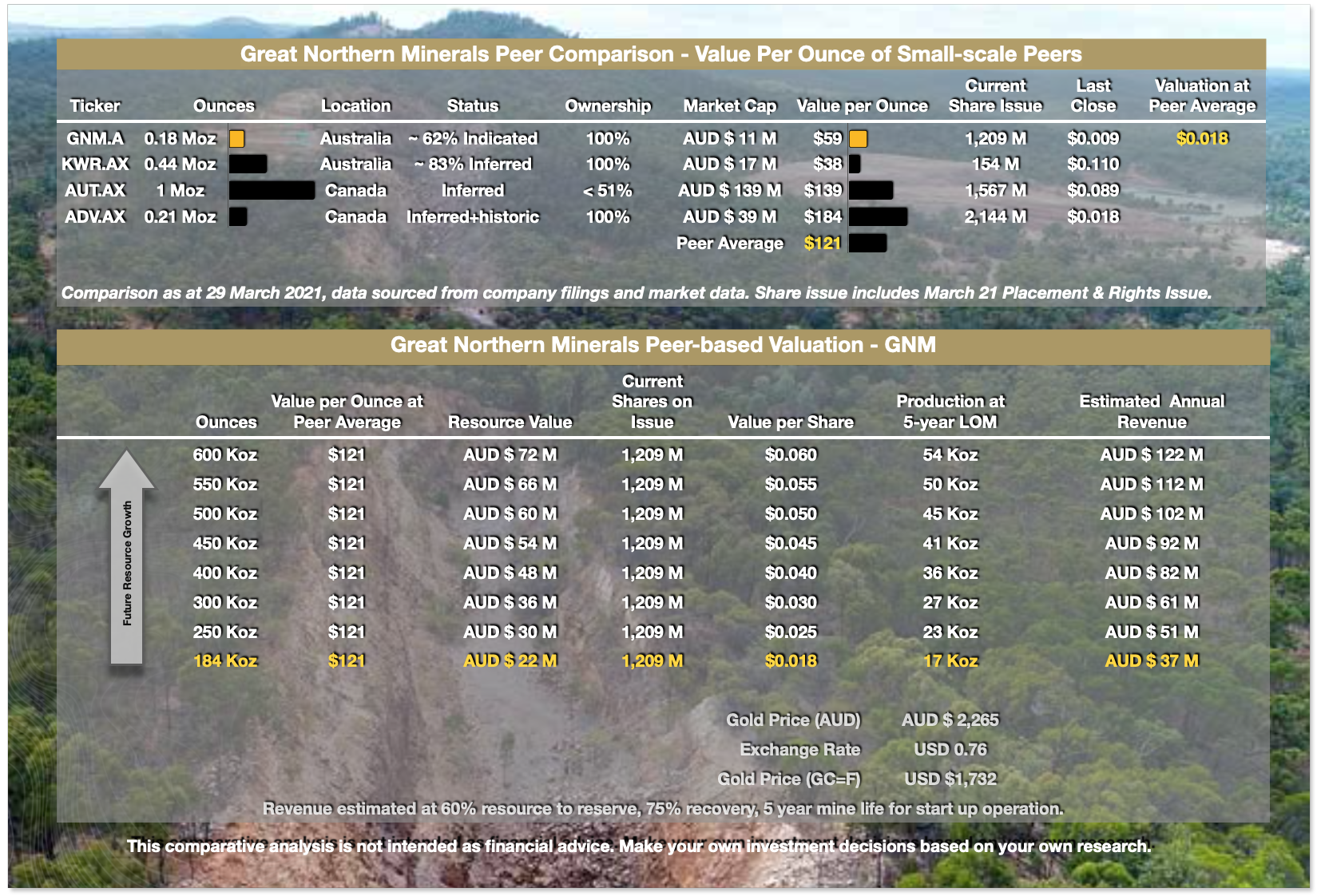Click the 'AUD $ 72 M' resource value
This screenshot has width=1321, height=896.
coord(510,454)
